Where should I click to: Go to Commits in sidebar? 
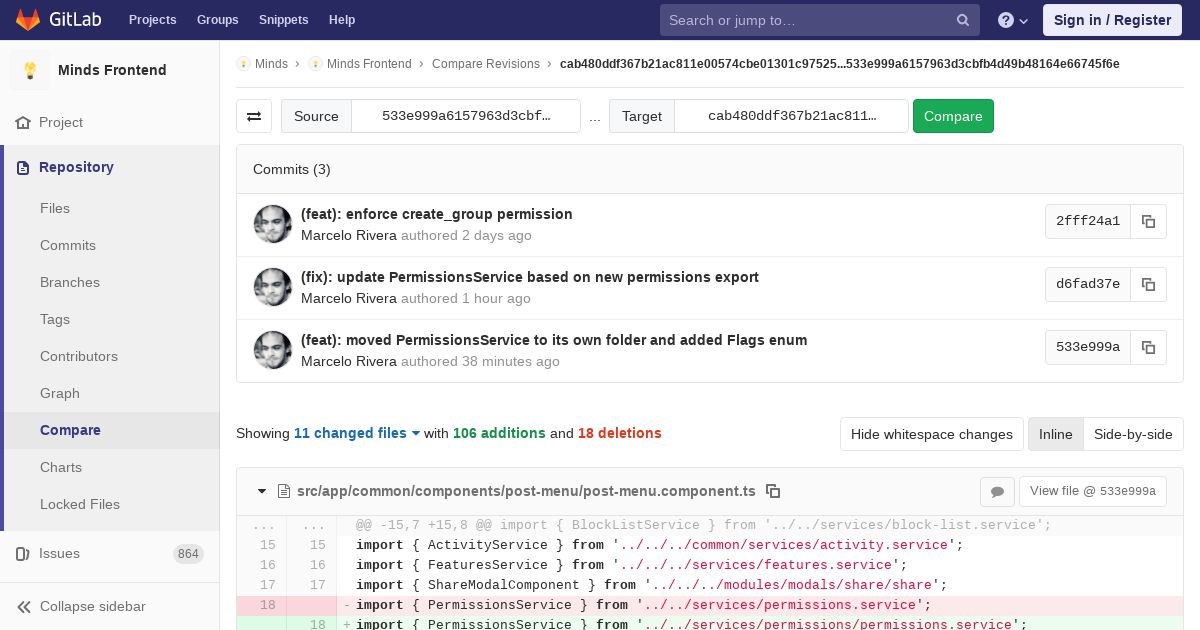68,245
